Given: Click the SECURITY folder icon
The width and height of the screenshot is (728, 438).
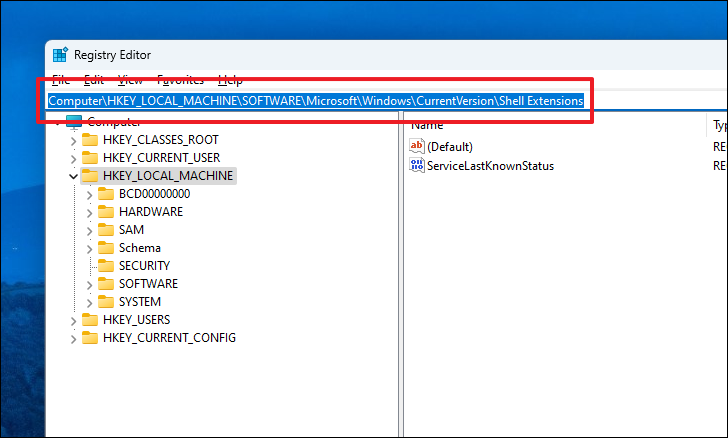Looking at the screenshot, I should 106,266.
